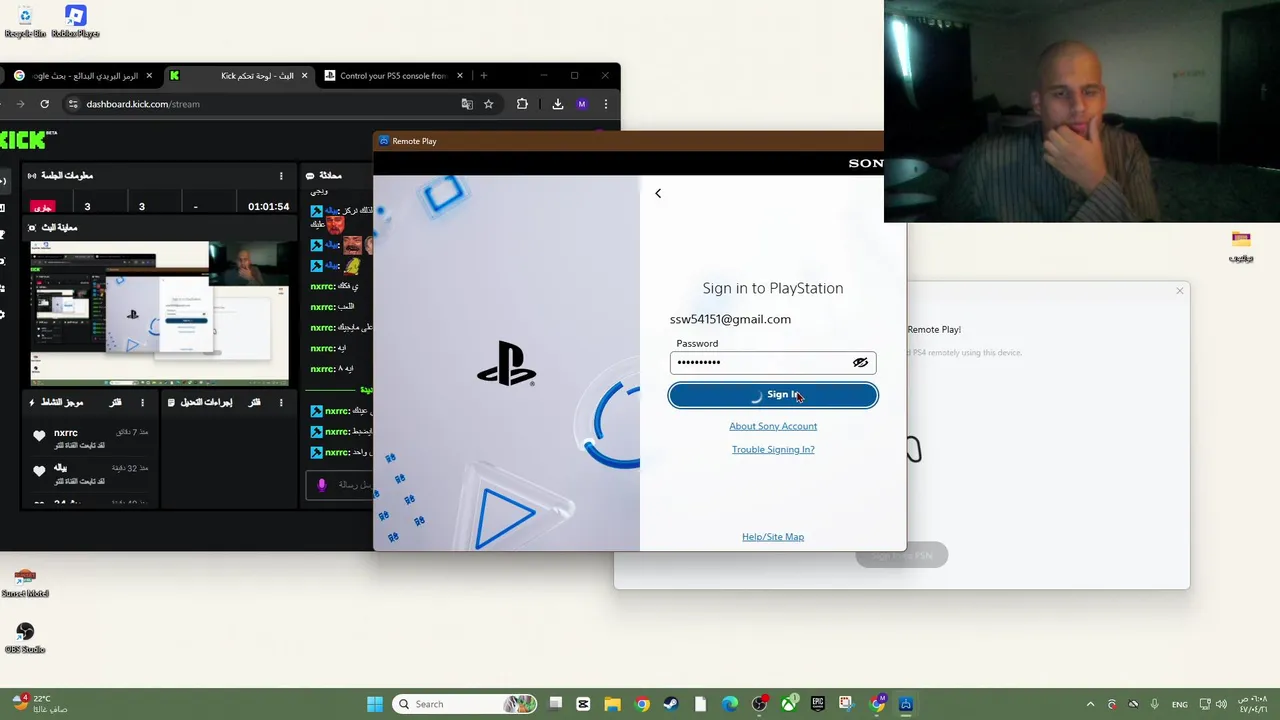
Task: Open Chrome profile M avatar
Action: coord(582,104)
